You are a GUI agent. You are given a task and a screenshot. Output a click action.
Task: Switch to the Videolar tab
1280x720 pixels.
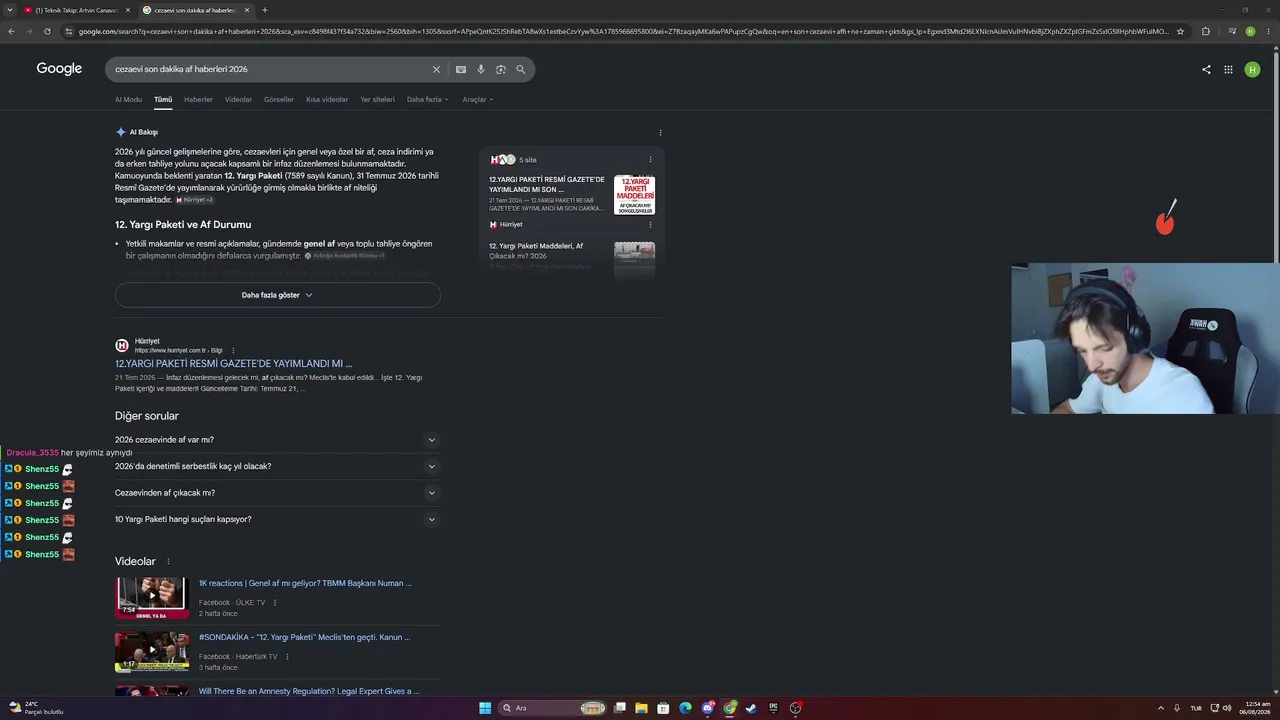coord(238,100)
